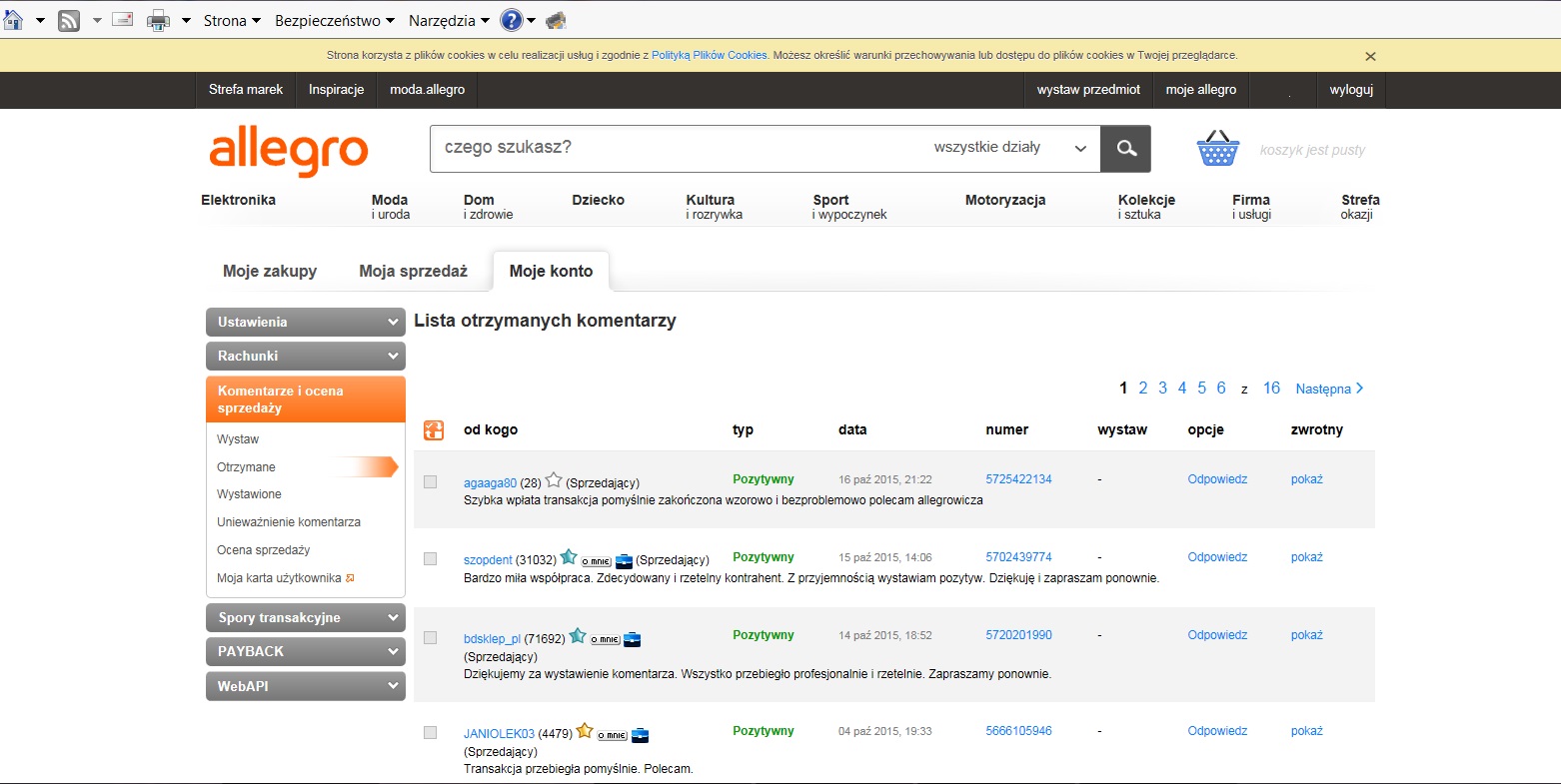Open the 'wszystkie działy' category dropdown
Screen dimensions: 1561x784
click(x=1009, y=148)
